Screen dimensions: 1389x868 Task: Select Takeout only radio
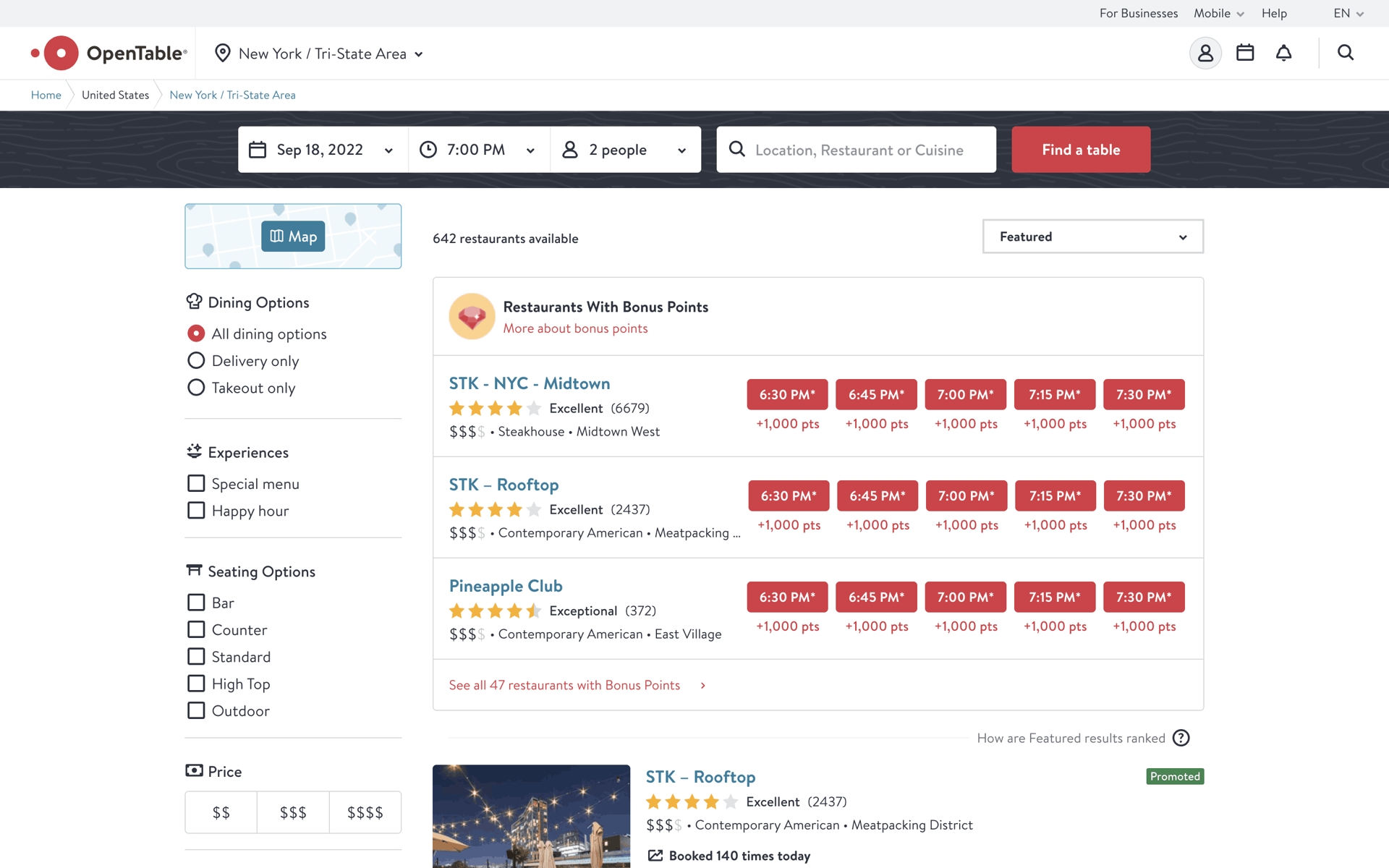click(196, 388)
